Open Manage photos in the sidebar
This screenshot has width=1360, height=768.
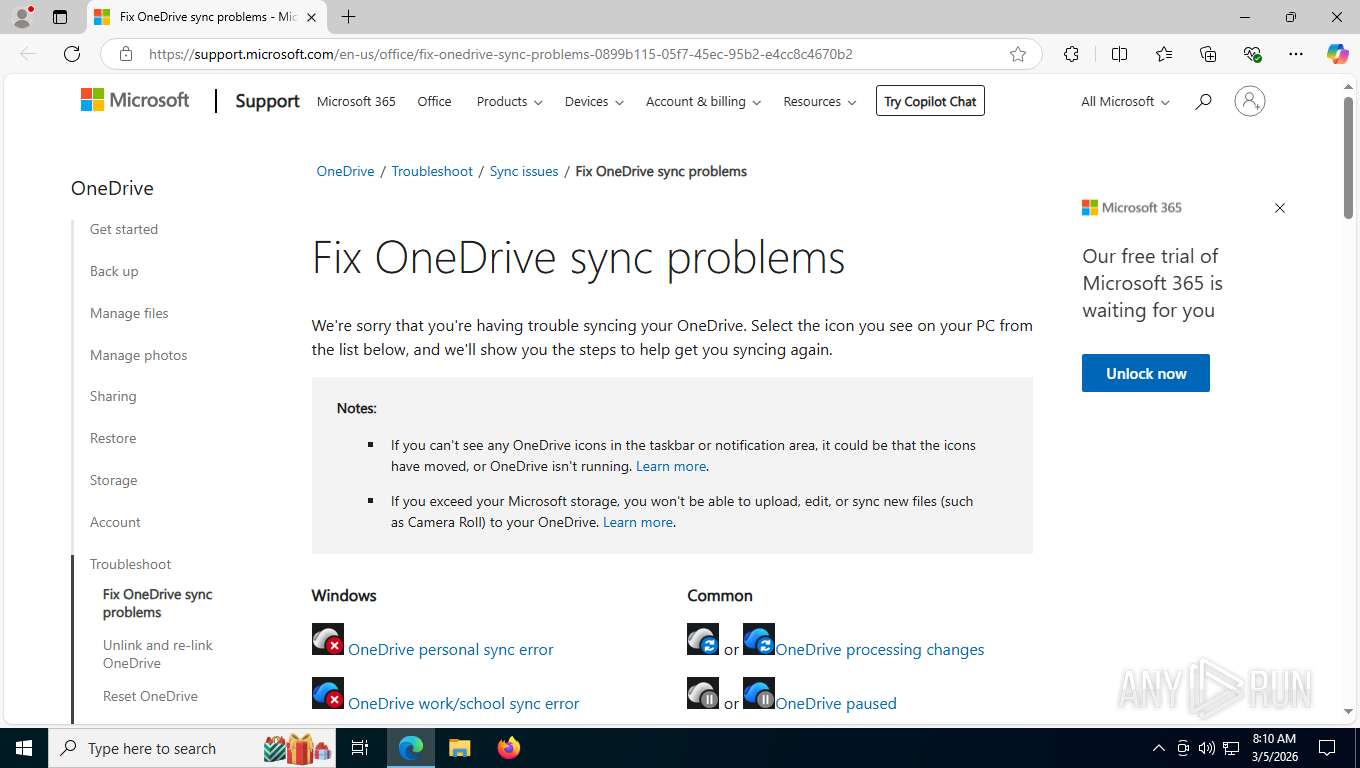click(138, 355)
